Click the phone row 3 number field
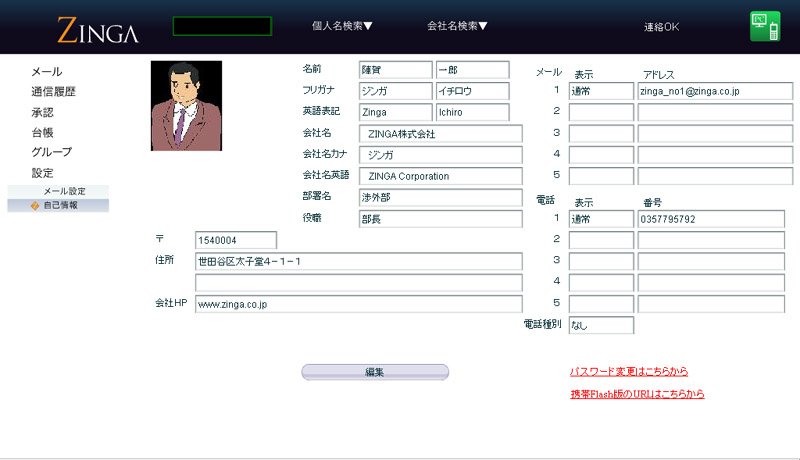800x460 pixels. tap(711, 262)
